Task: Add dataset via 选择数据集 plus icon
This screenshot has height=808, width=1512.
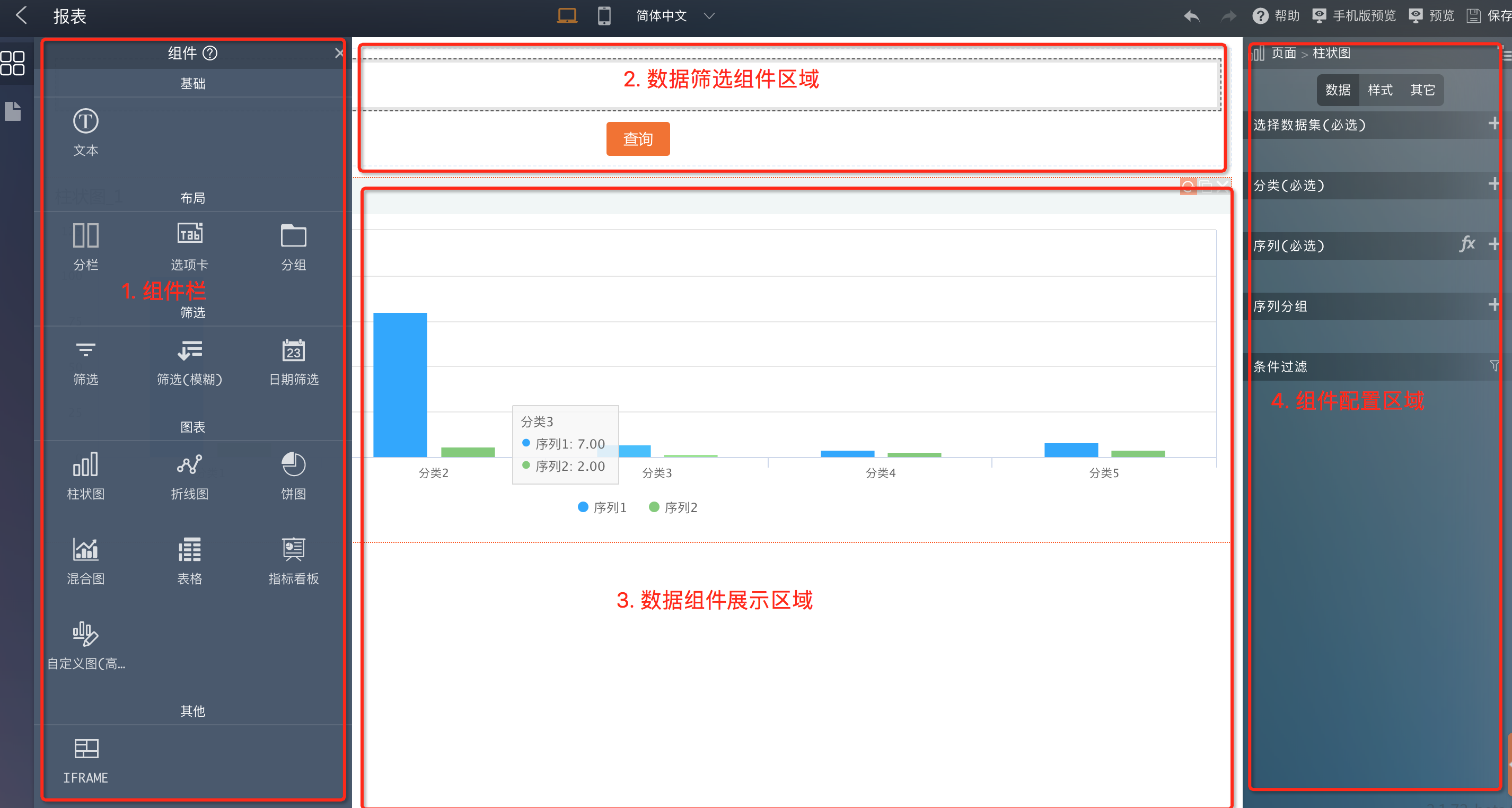Action: tap(1493, 124)
